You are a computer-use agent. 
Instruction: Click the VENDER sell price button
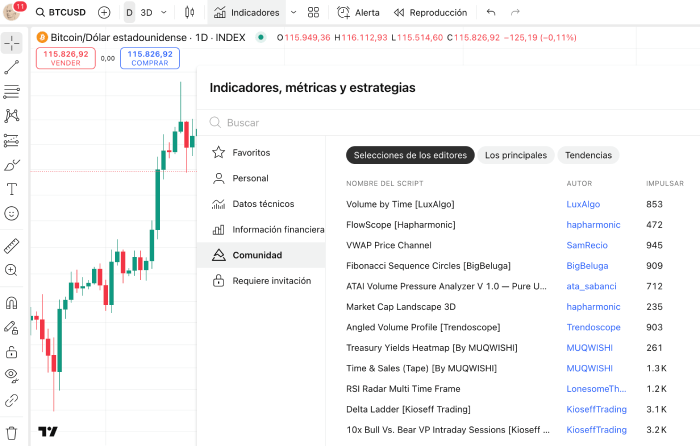point(66,58)
